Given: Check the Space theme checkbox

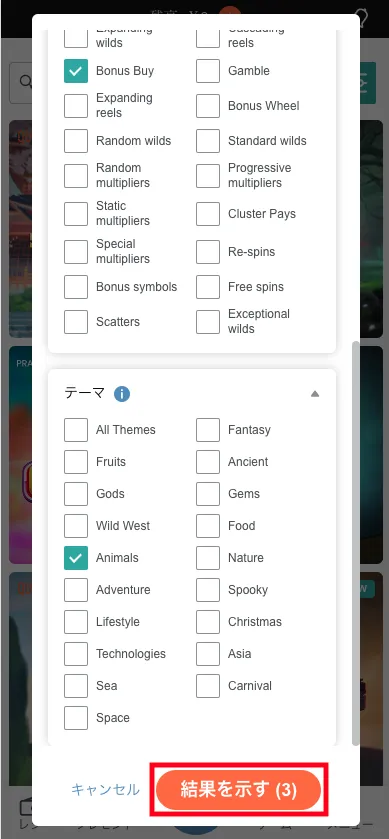Looking at the screenshot, I should 76,718.
